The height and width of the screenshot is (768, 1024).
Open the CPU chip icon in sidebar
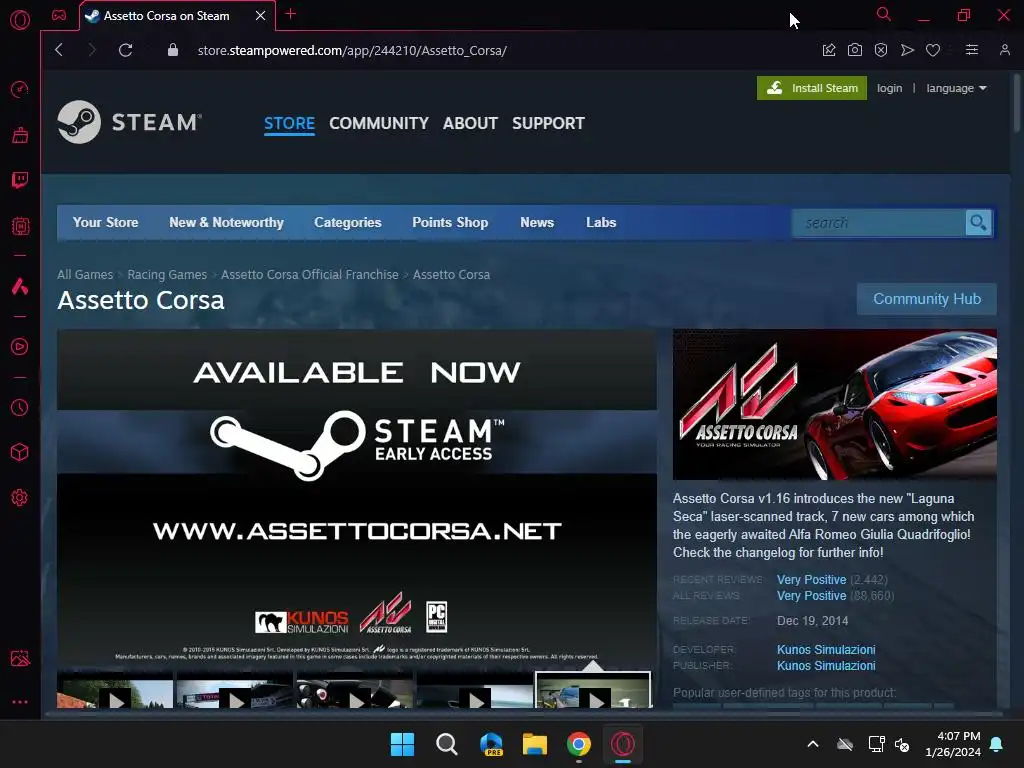(20, 226)
